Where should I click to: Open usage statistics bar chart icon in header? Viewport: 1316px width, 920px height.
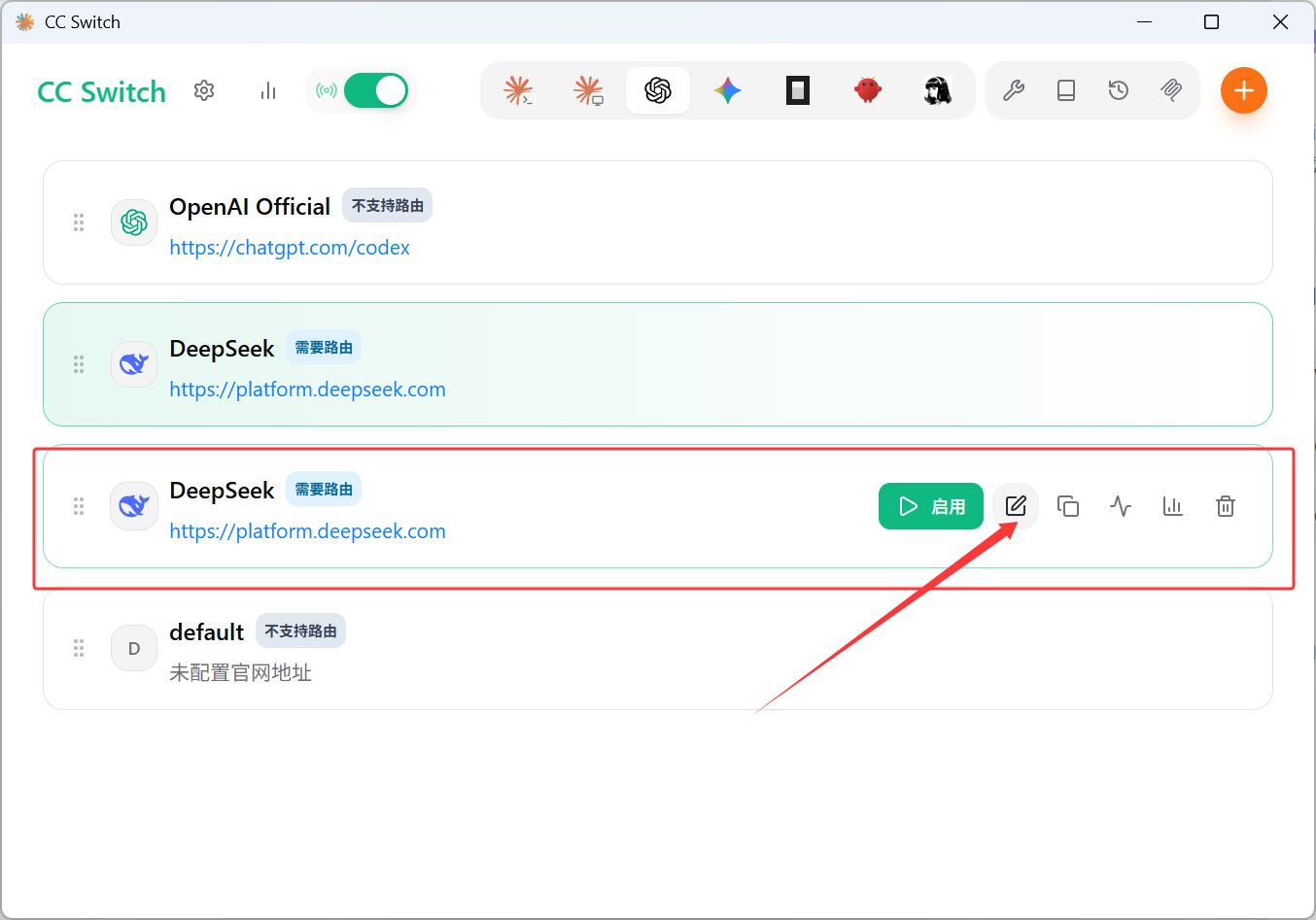coord(268,90)
